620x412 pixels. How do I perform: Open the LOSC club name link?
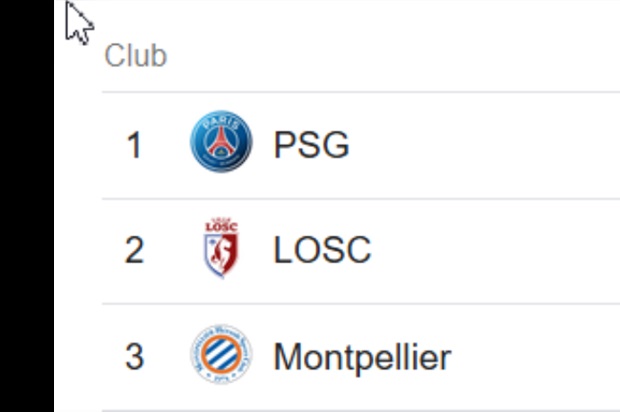pos(322,250)
